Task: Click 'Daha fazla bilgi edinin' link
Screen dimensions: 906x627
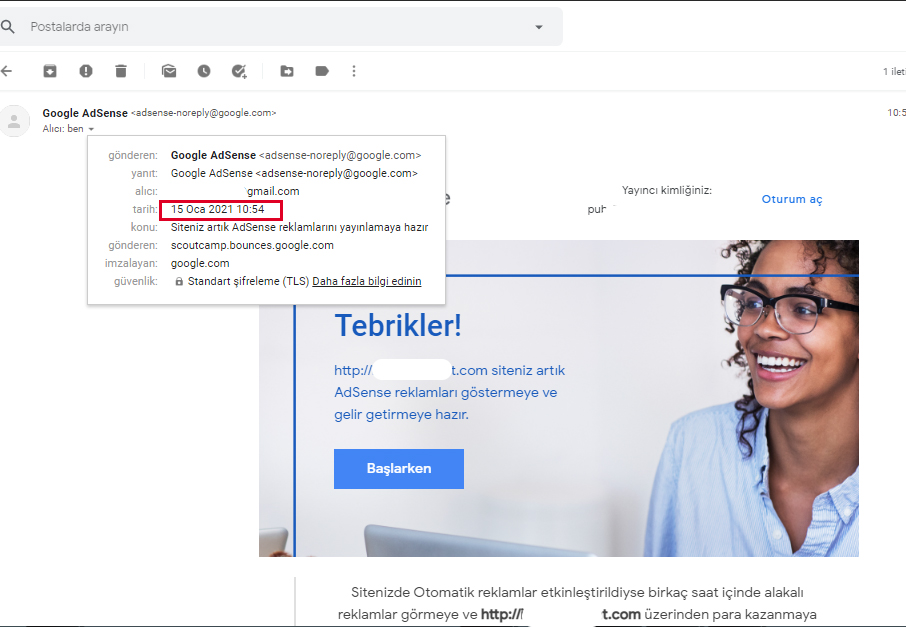Action: [366, 281]
